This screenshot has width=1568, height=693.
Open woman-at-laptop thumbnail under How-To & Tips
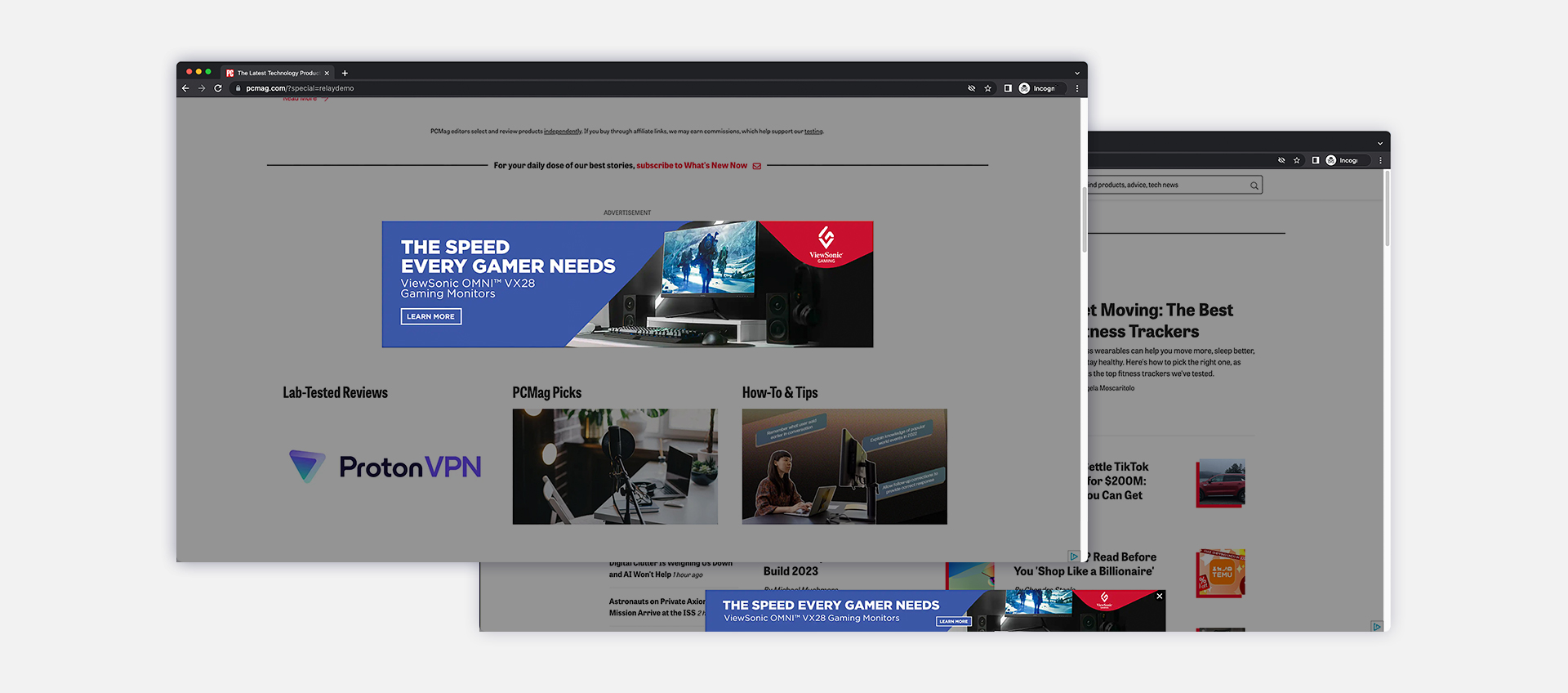click(x=844, y=467)
